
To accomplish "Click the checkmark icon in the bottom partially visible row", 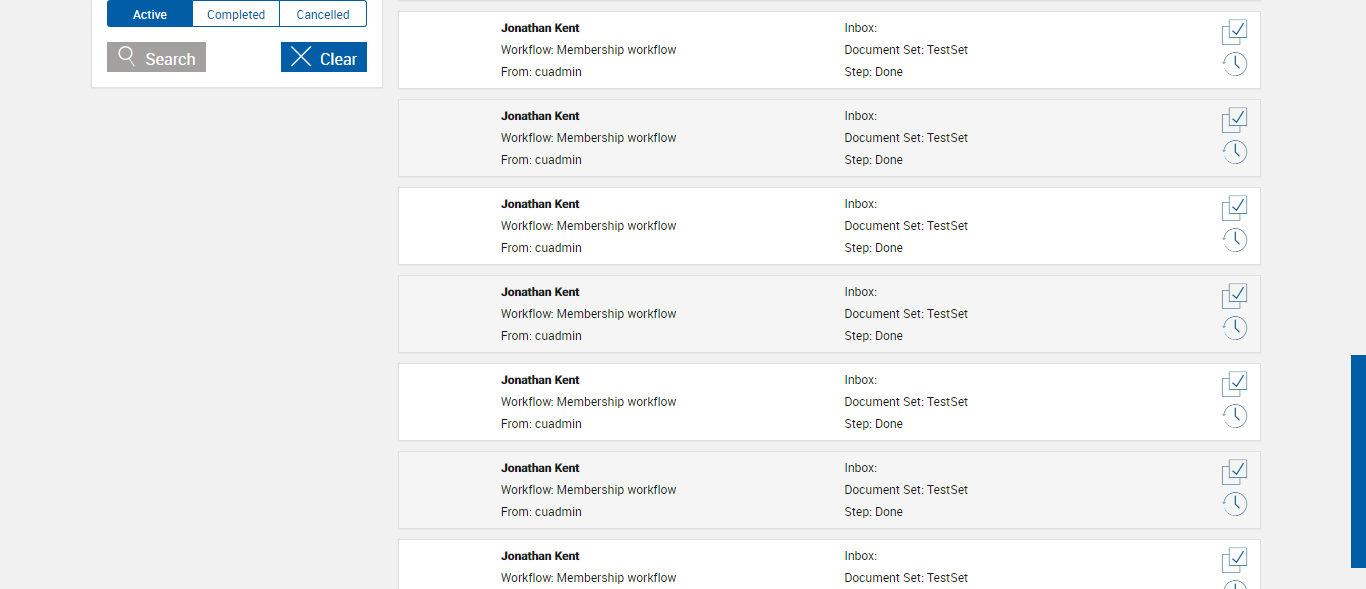I will 1235,560.
